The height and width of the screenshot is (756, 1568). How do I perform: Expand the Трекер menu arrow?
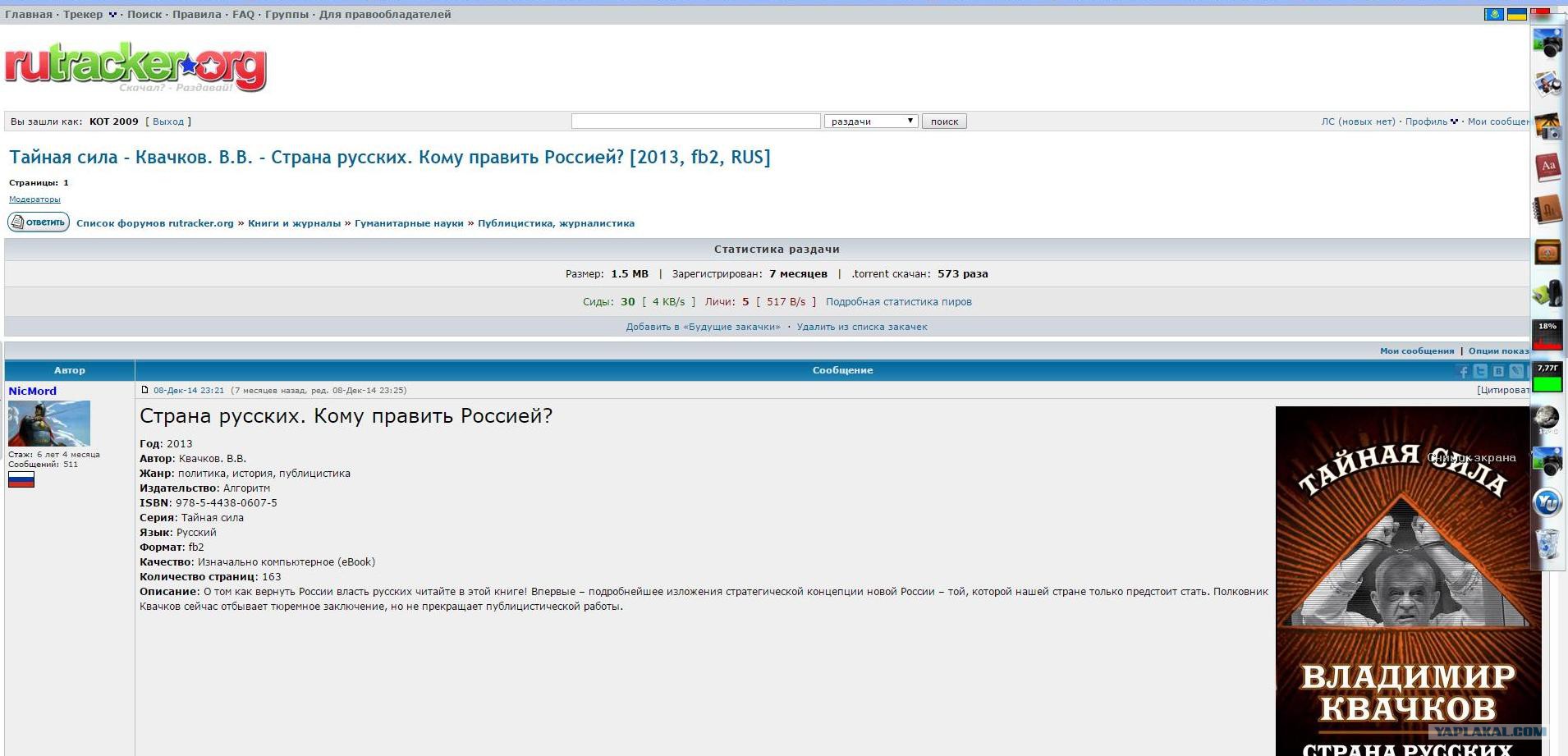[x=112, y=15]
